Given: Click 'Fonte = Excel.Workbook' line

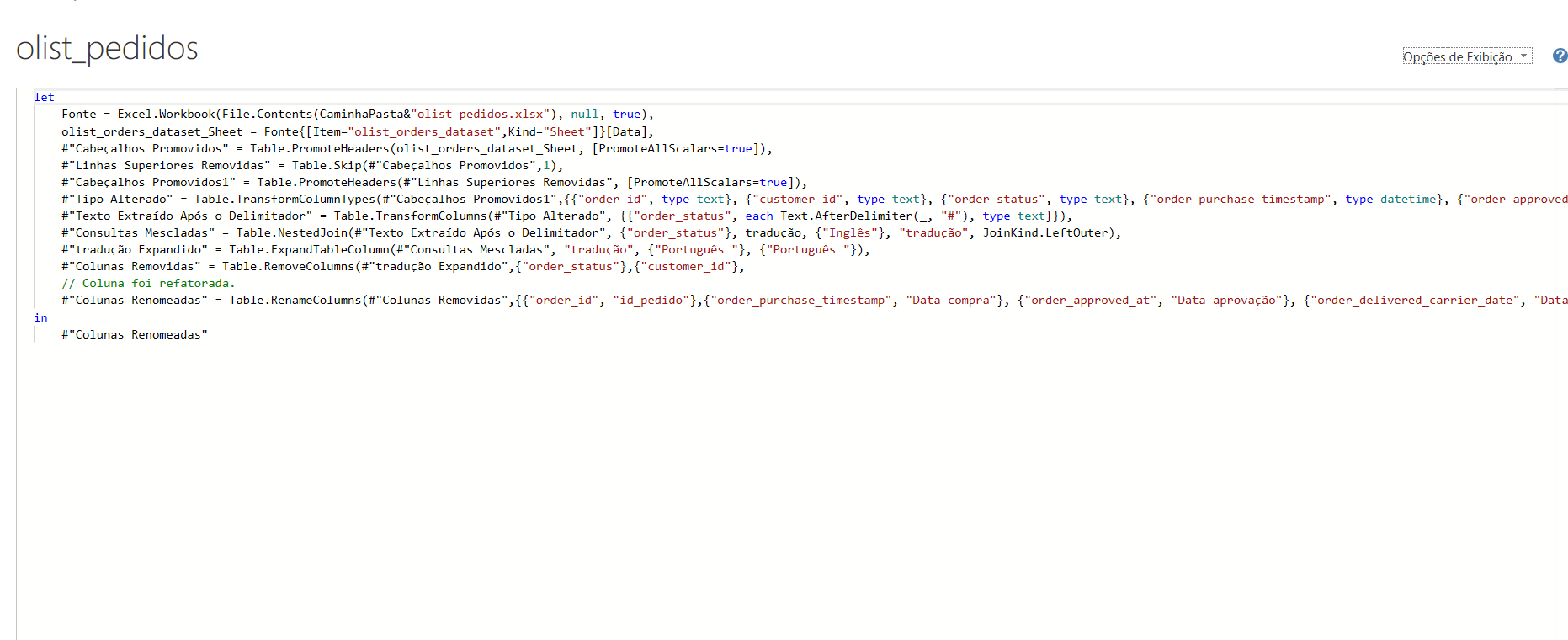Looking at the screenshot, I should pos(357,115).
